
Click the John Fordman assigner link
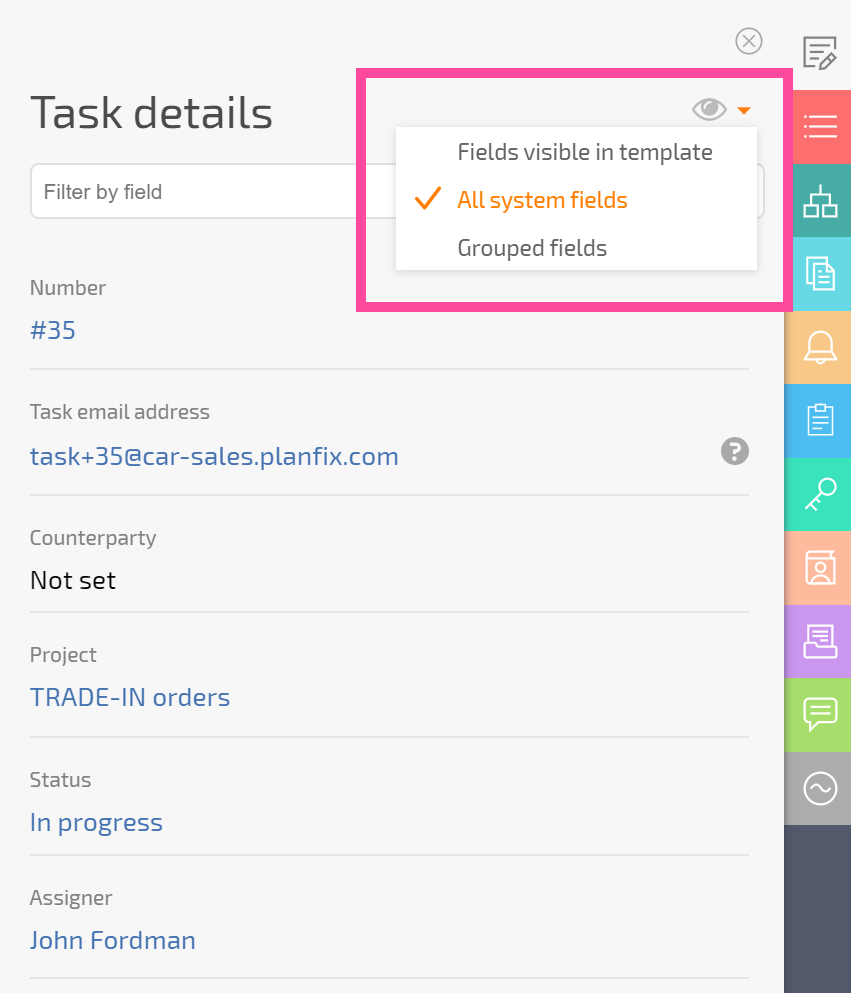coord(113,940)
